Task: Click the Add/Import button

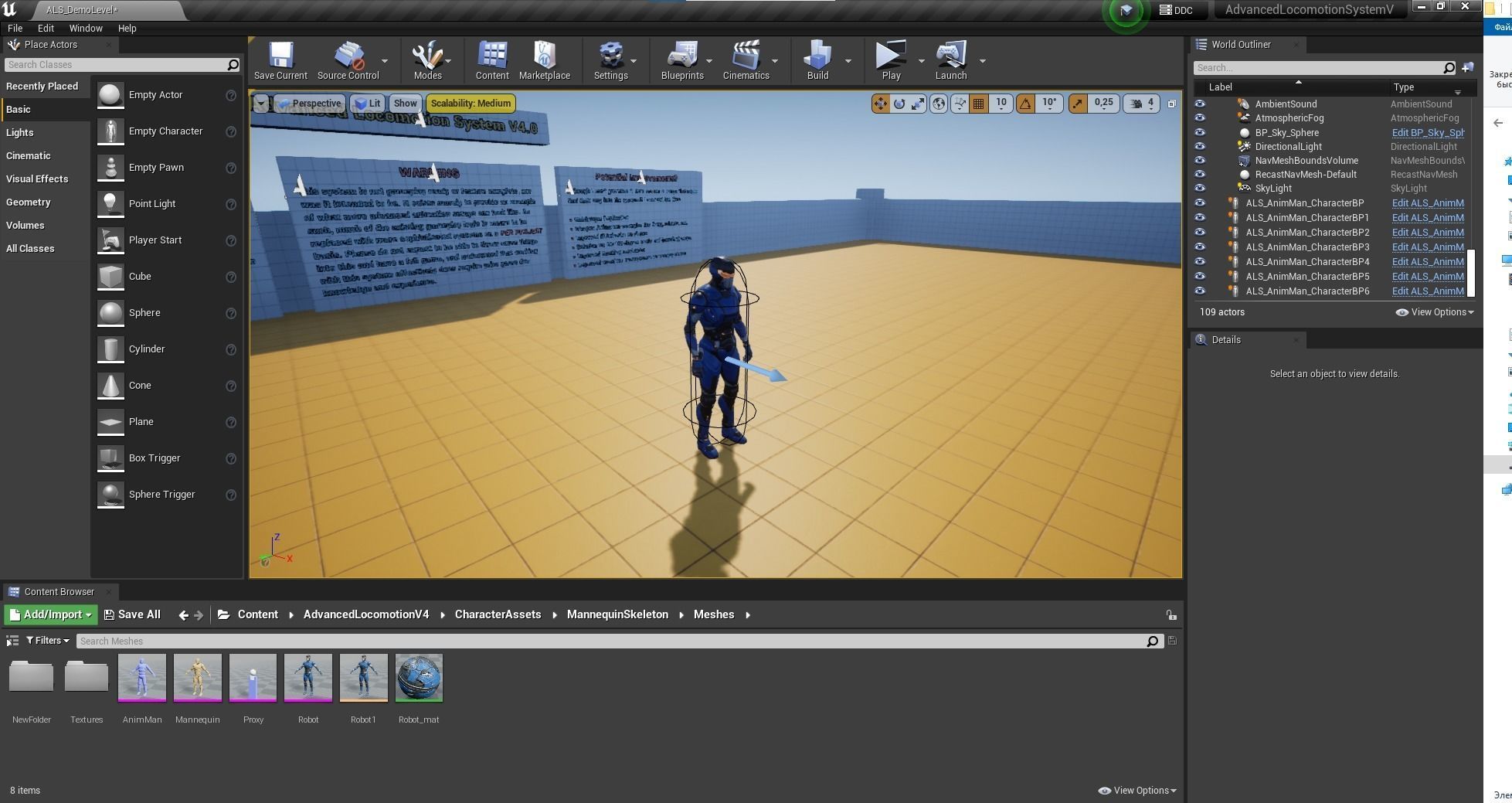Action: point(50,615)
